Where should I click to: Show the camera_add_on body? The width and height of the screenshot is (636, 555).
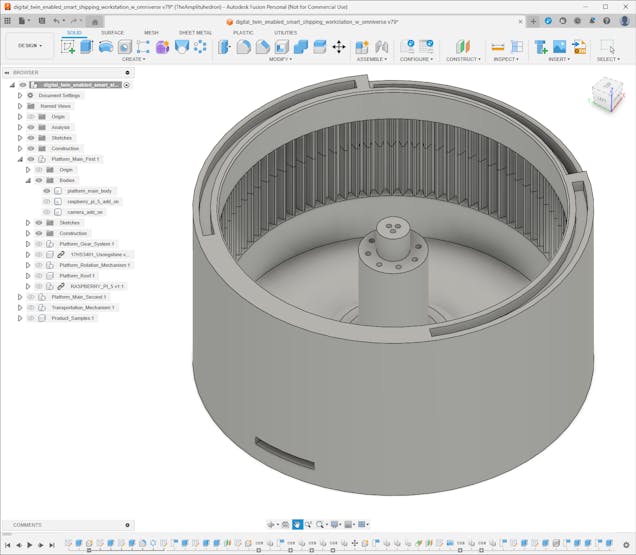click(x=46, y=212)
